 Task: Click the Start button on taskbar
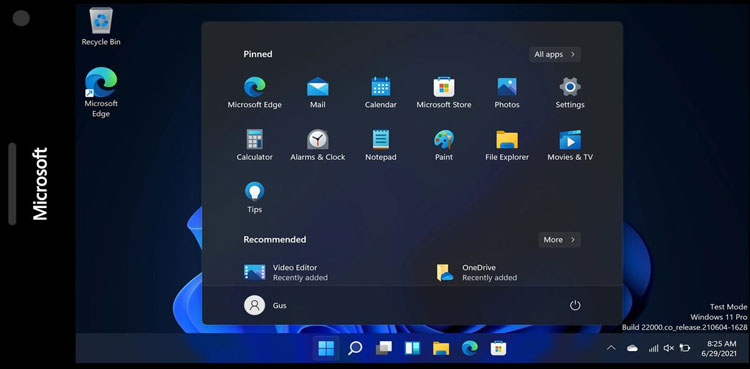point(326,348)
